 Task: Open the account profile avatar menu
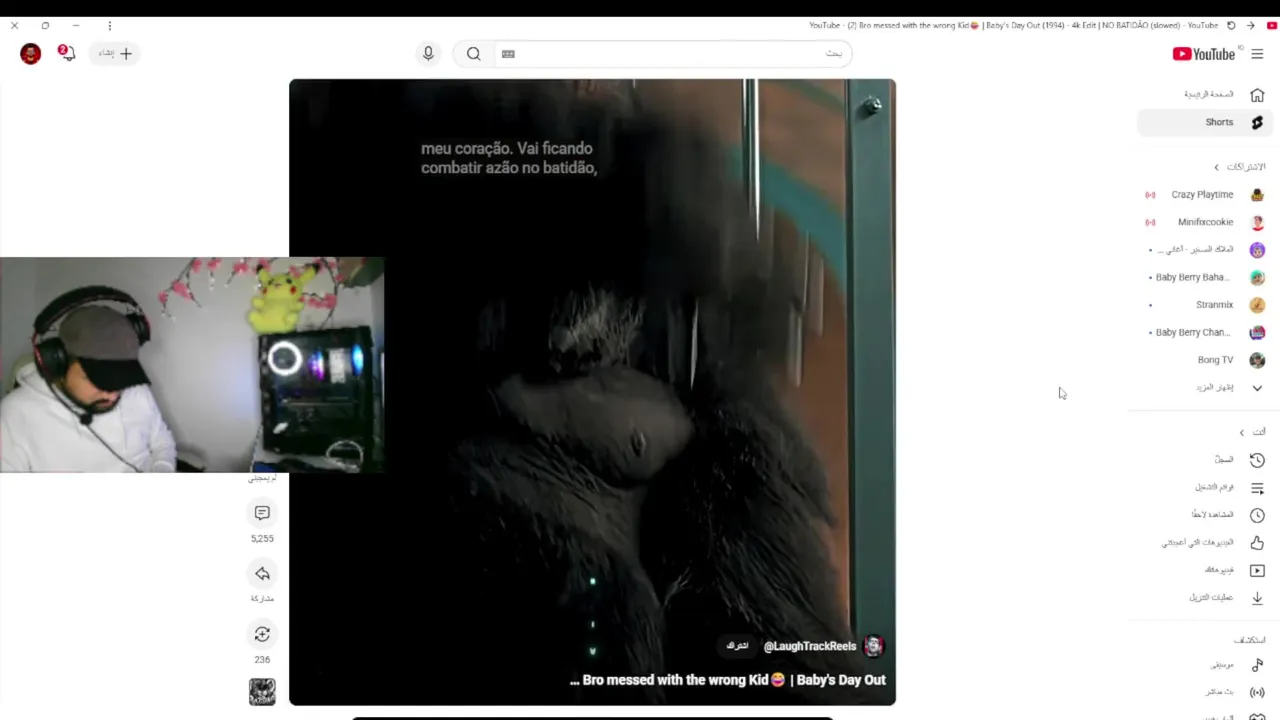coord(30,54)
